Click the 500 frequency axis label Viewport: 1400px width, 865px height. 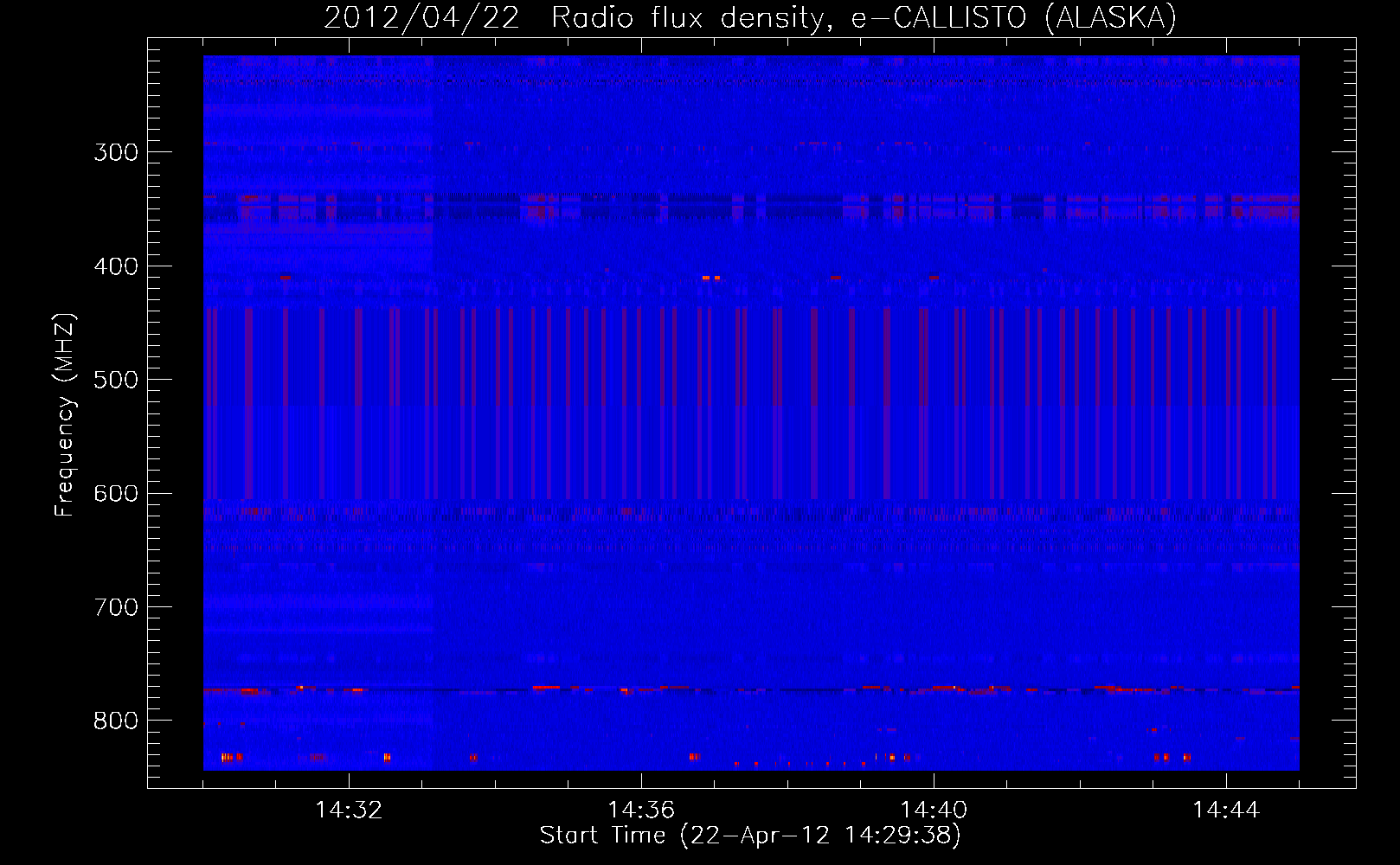(116, 380)
